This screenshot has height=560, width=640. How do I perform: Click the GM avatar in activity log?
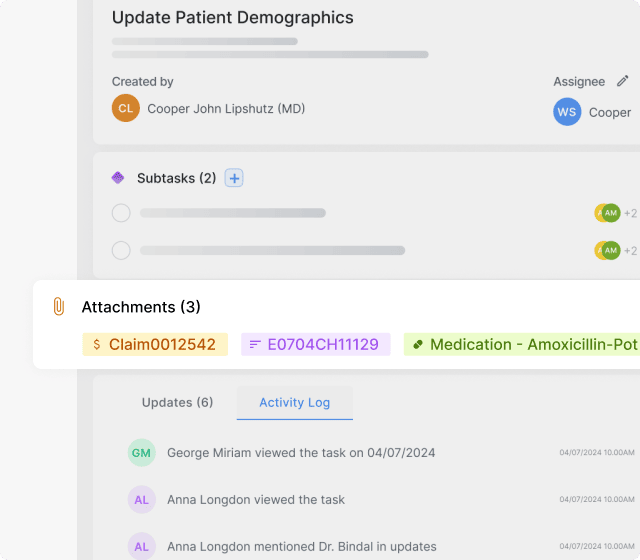[x=142, y=453]
